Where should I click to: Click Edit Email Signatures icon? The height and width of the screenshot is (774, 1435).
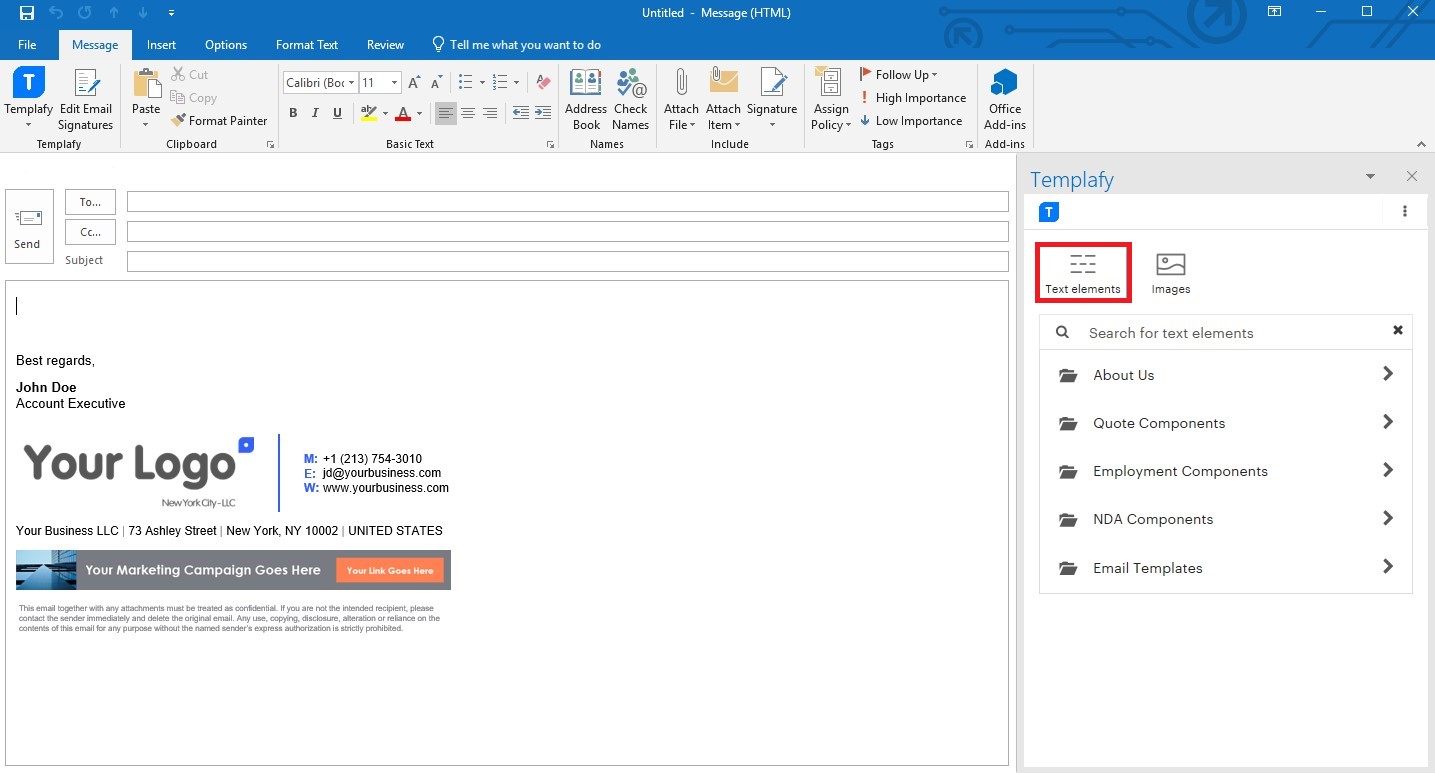coord(85,98)
